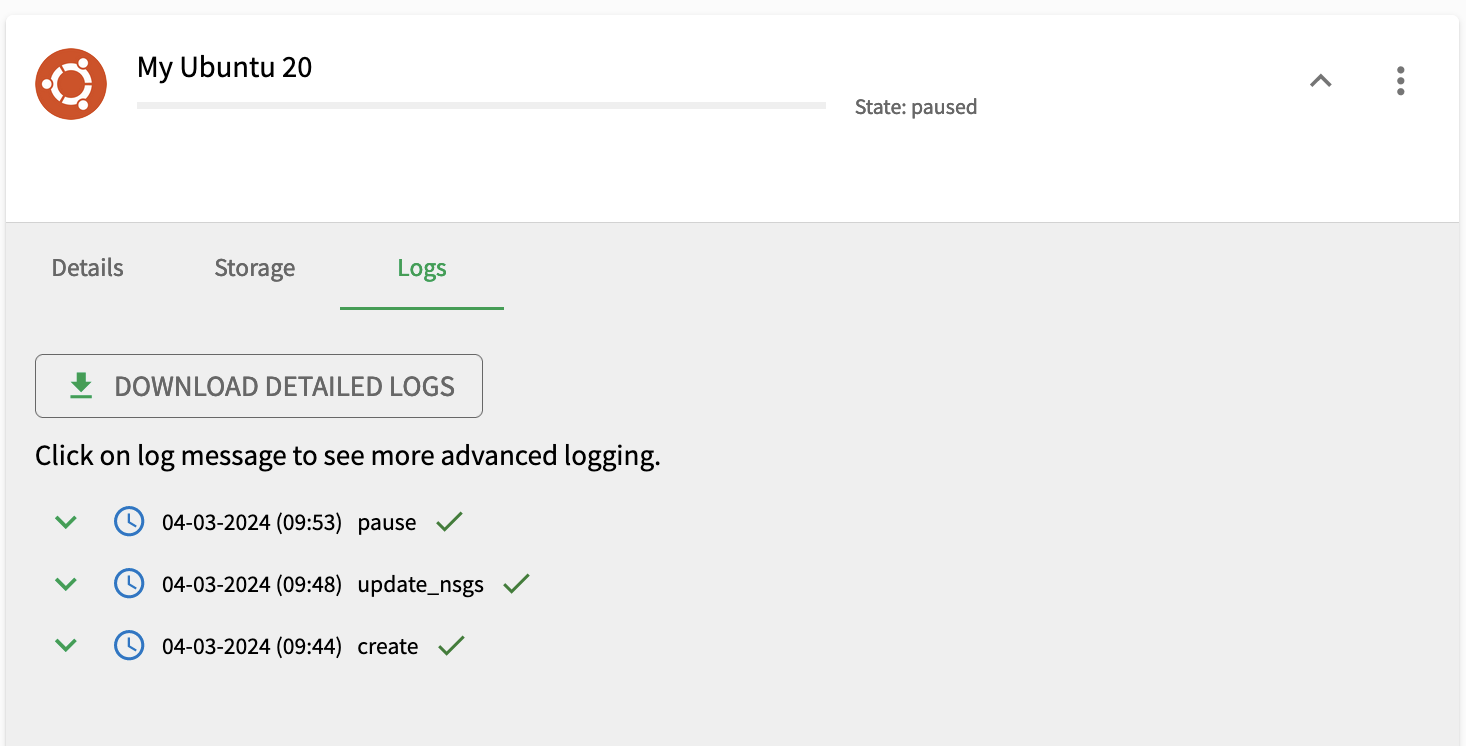Click the clock icon beside create log
Image resolution: width=1466 pixels, height=746 pixels.
[129, 646]
